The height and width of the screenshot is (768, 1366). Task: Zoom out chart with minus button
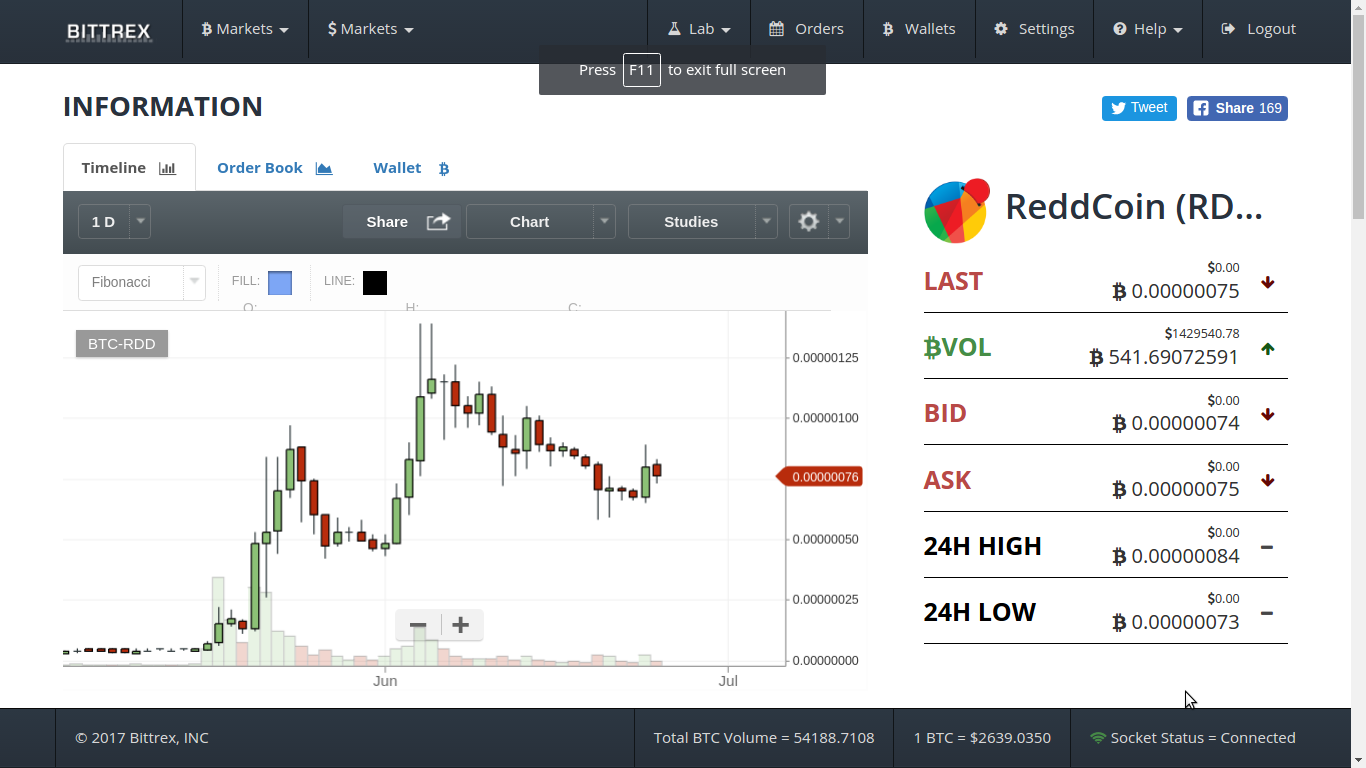(x=418, y=626)
